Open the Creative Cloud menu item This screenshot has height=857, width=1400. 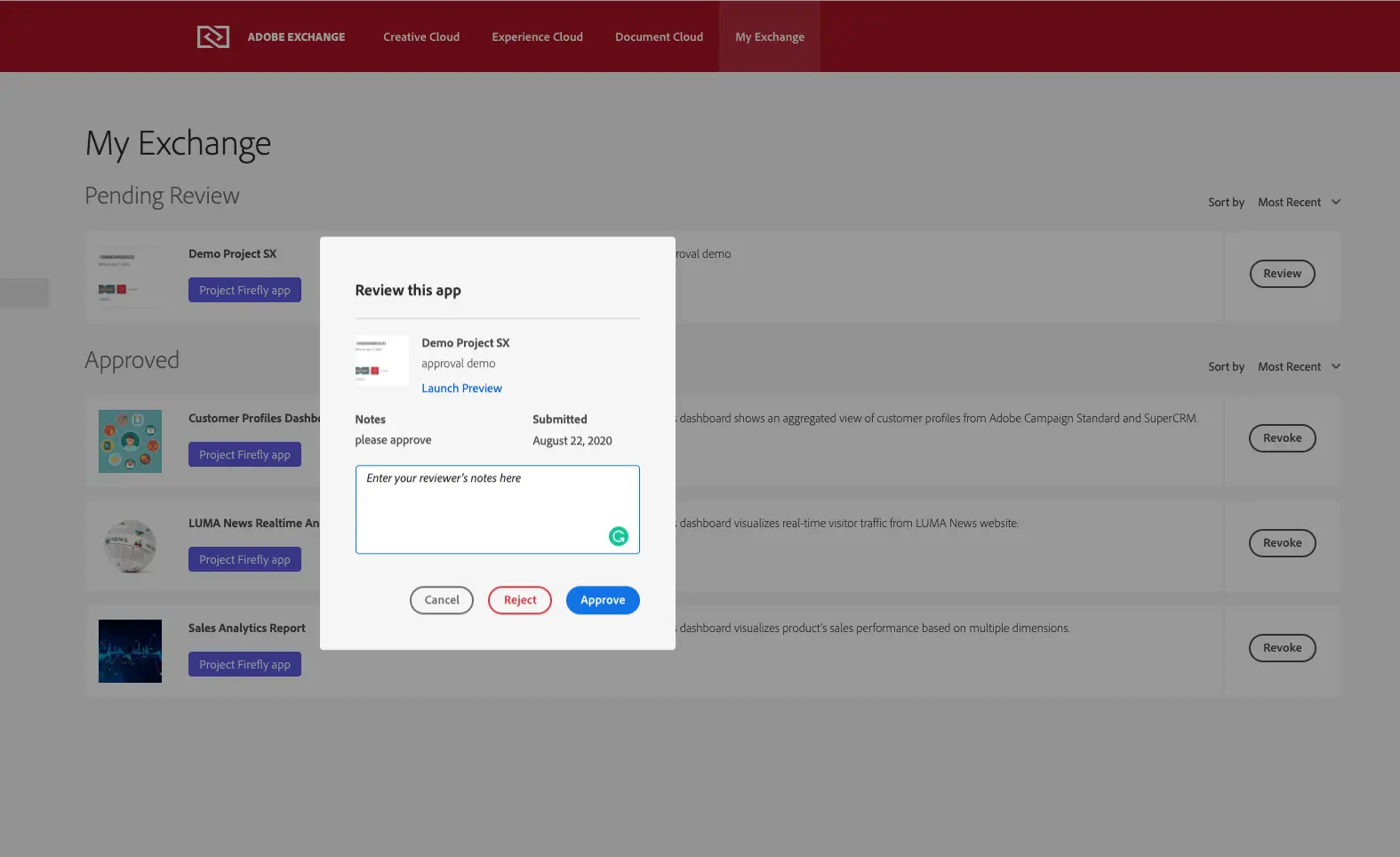421,37
